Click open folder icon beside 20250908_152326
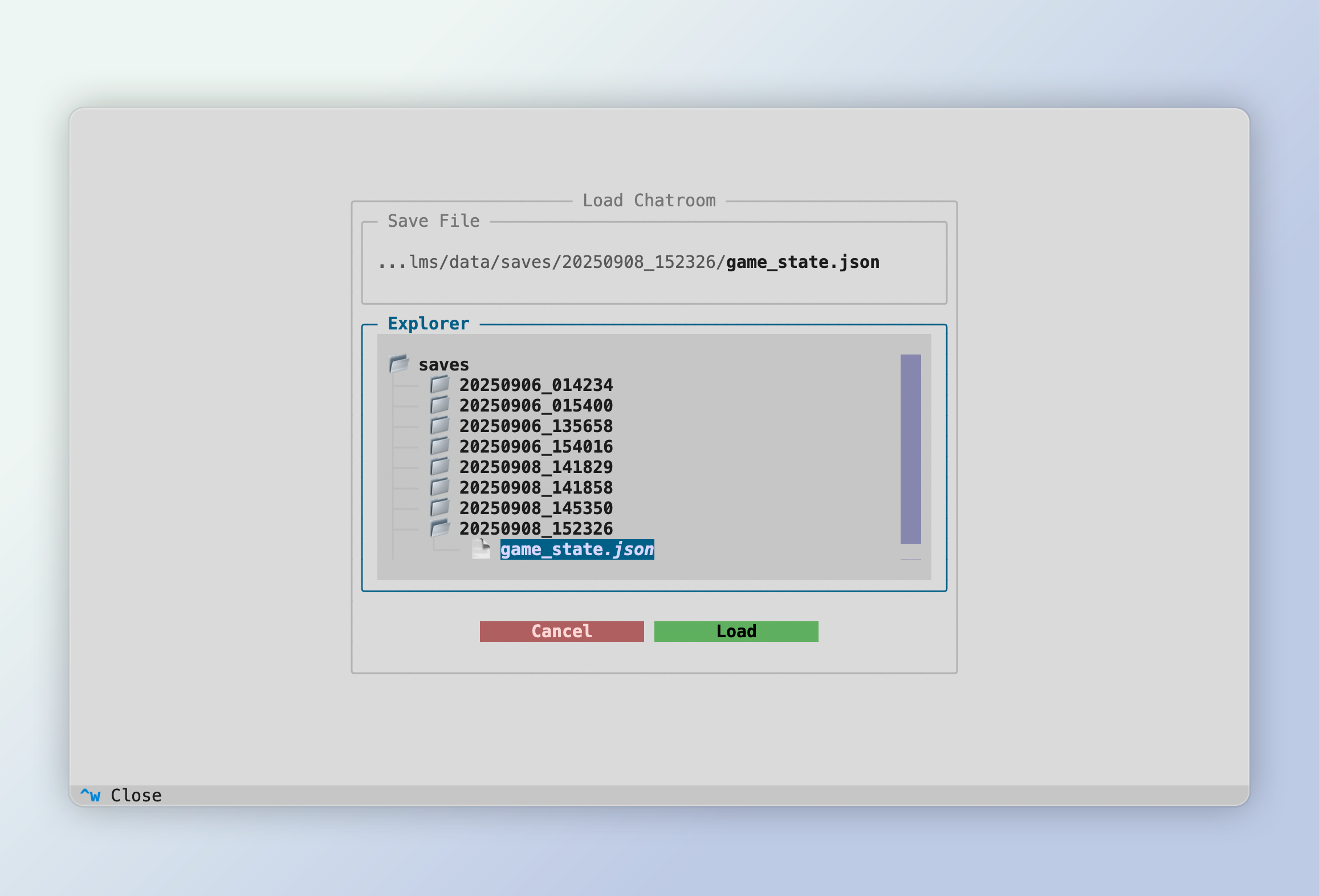Image resolution: width=1319 pixels, height=896 pixels. pyautogui.click(x=439, y=528)
